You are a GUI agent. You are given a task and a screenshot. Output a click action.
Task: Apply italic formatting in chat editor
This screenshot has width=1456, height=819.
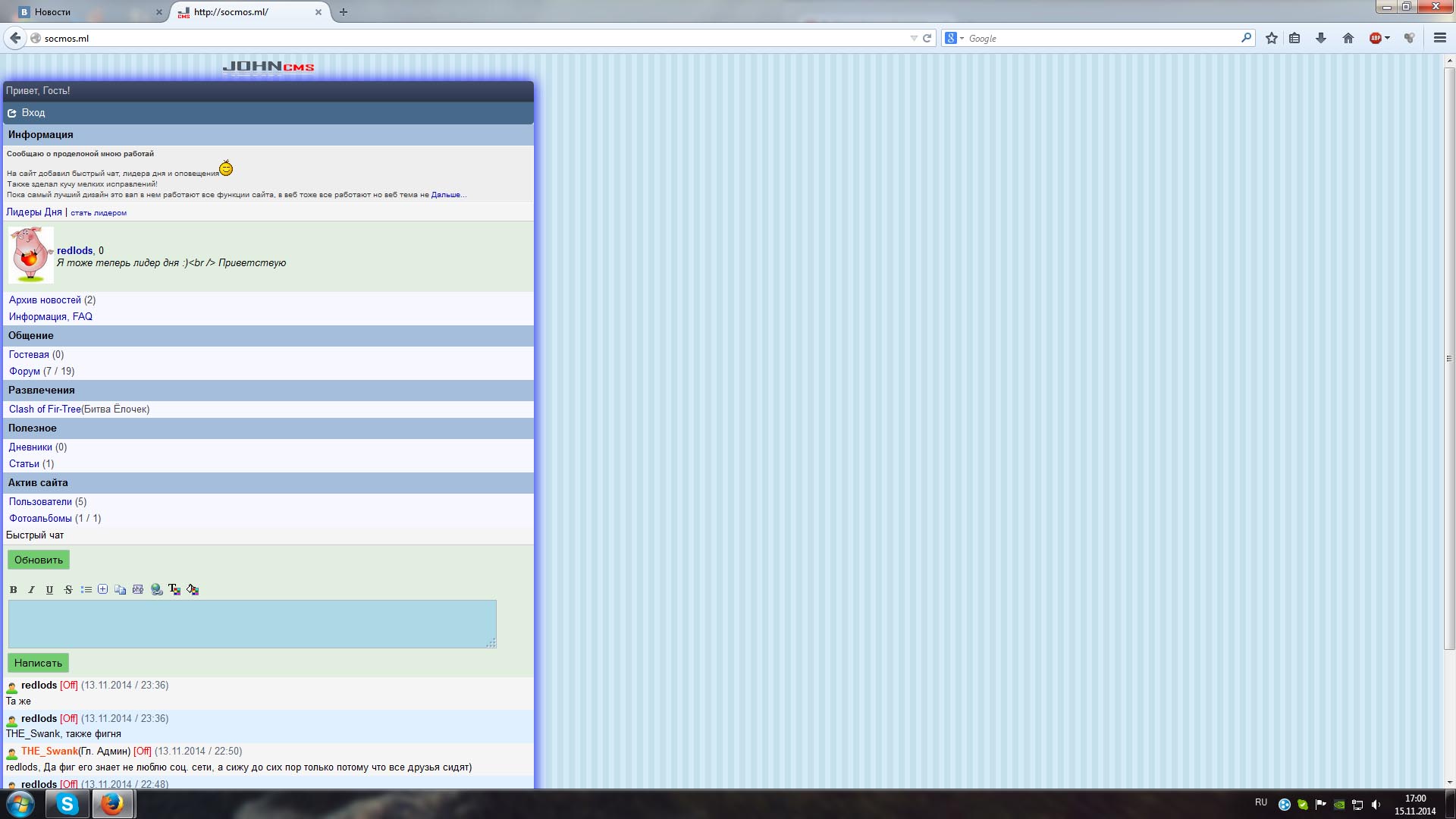pos(31,589)
